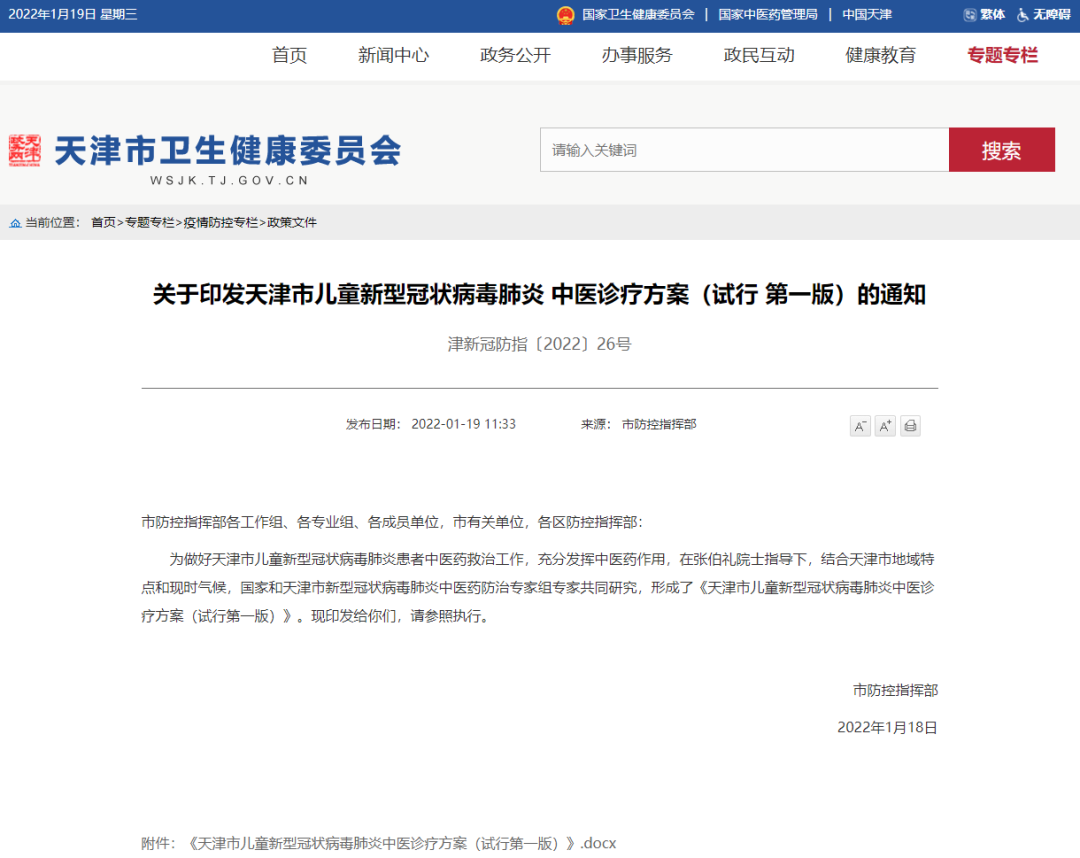This screenshot has height=858, width=1080.
Task: Click the home icon beside 当前位置
Action: 15,223
